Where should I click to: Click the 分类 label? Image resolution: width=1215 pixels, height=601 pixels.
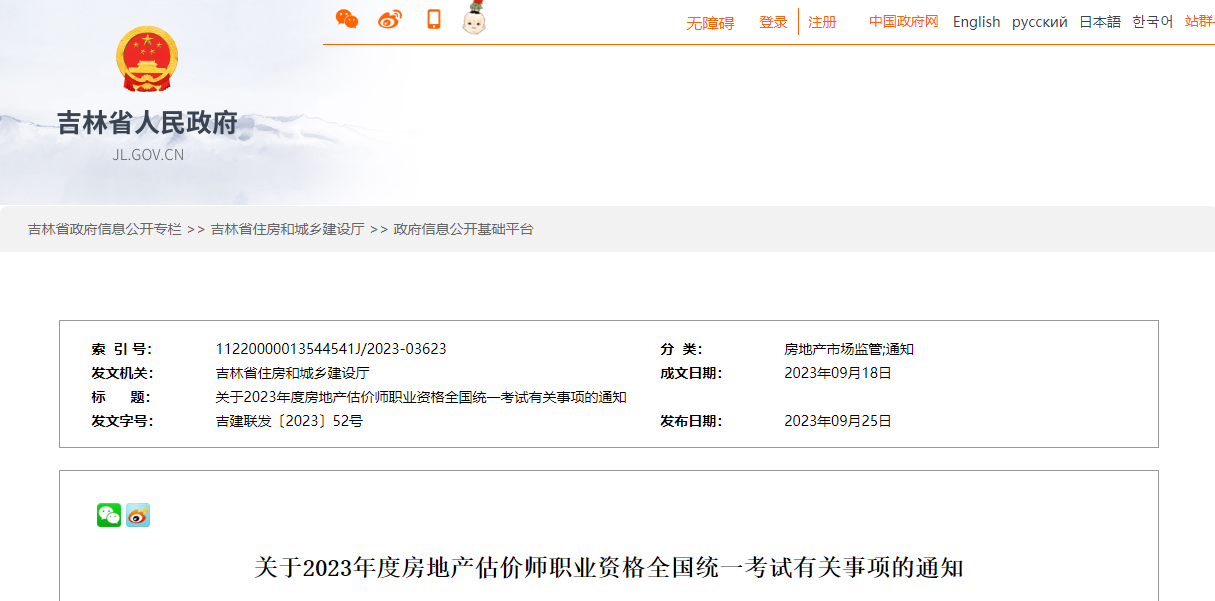tap(681, 349)
